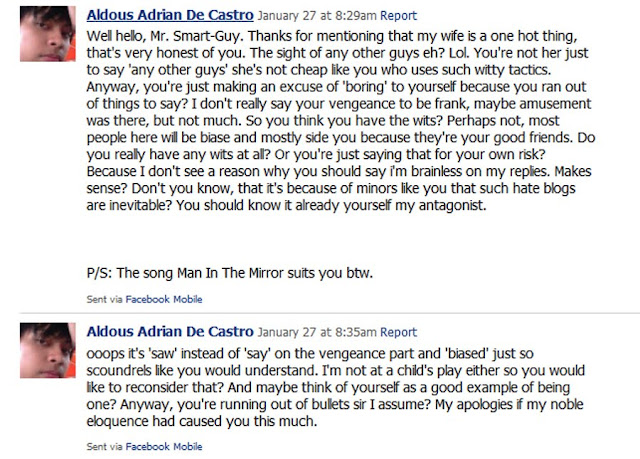Open Aldous Adrian De Castro's name on 8:29am message
Viewport: 640px width, 459px height.
[x=170, y=15]
